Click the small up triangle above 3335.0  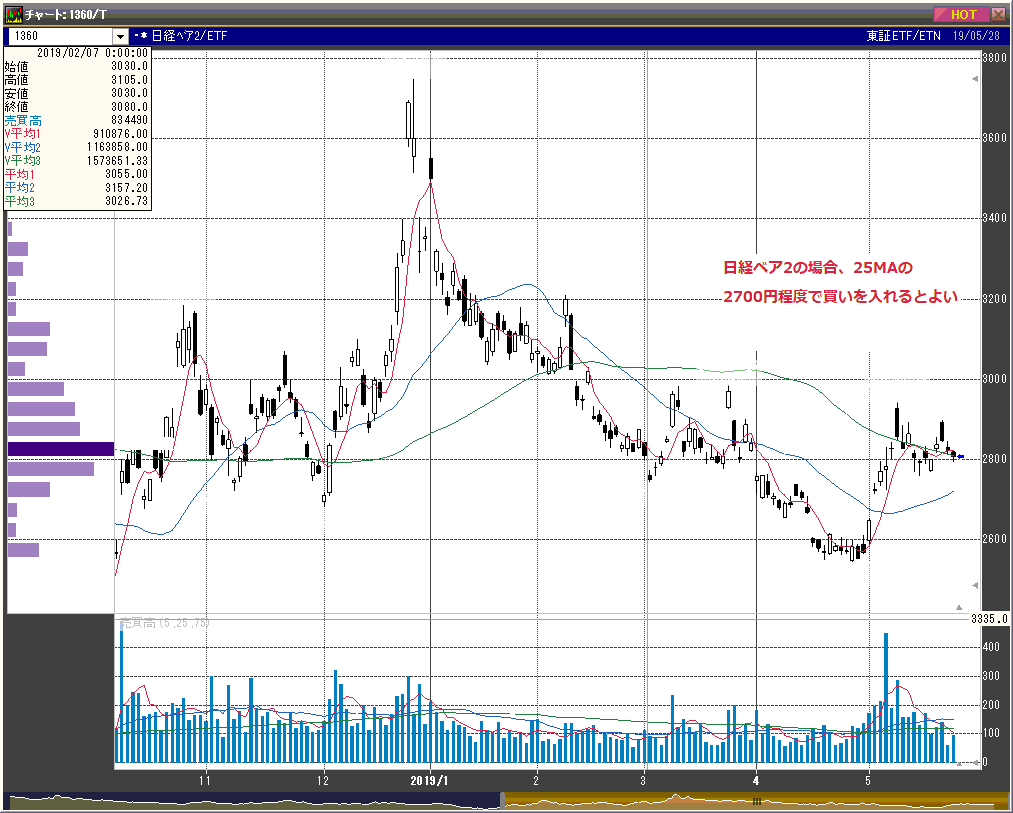[959, 607]
